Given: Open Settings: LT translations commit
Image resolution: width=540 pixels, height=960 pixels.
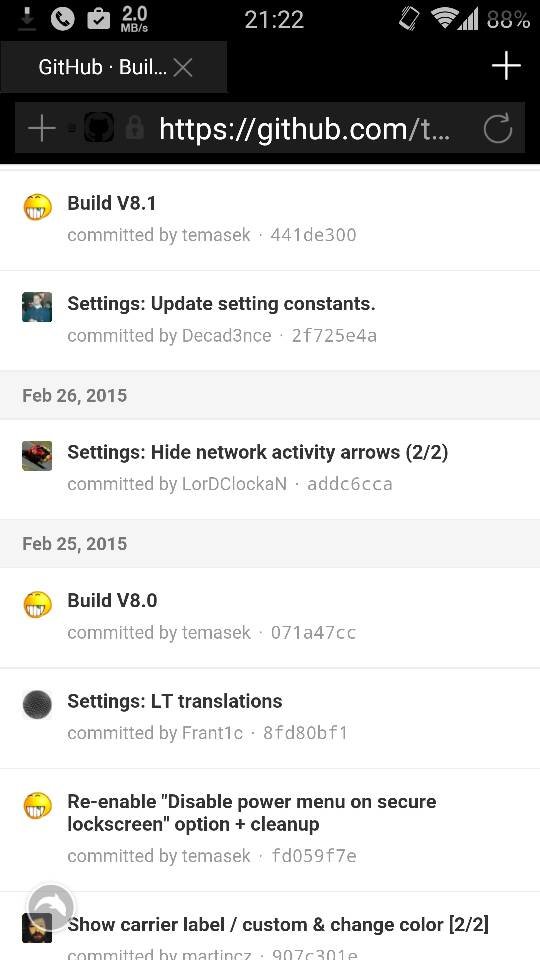Looking at the screenshot, I should [x=174, y=701].
